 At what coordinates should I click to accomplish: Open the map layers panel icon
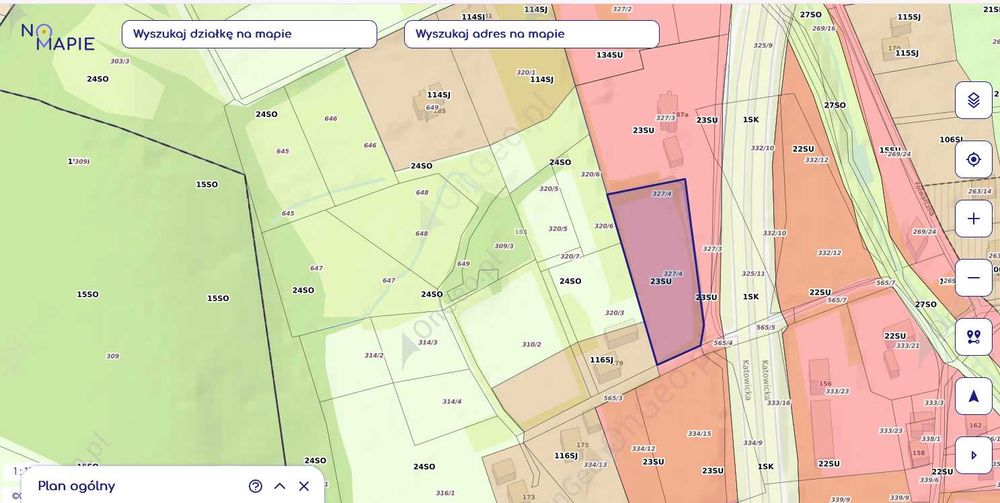coord(973,100)
